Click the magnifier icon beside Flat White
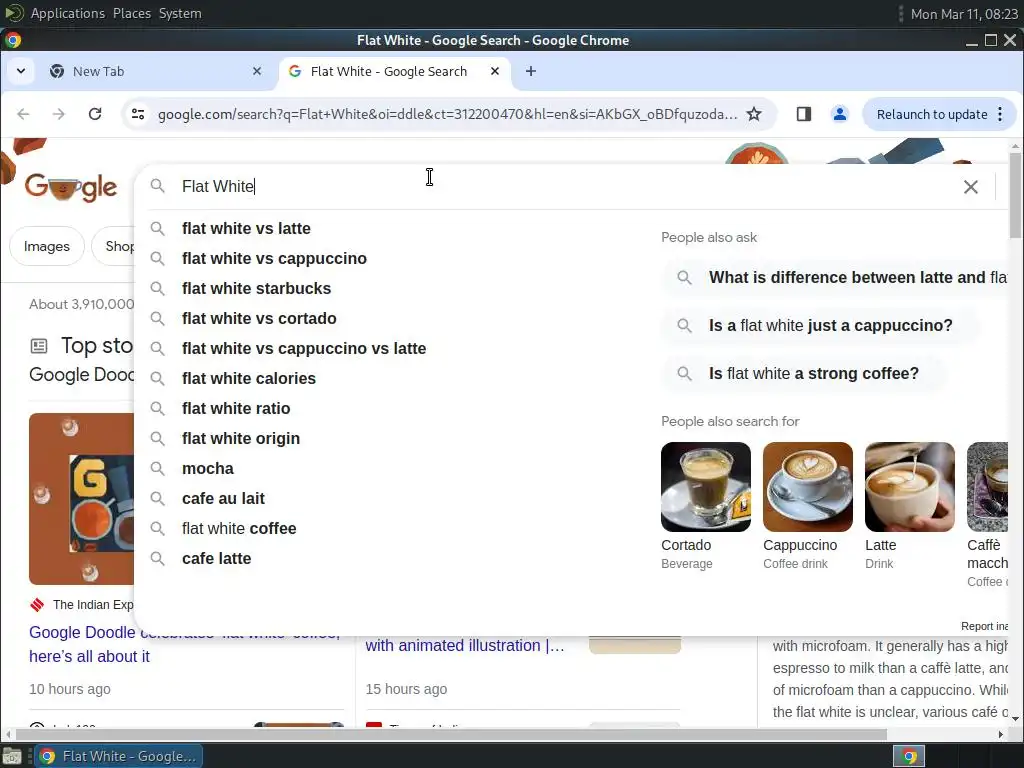This screenshot has height=768, width=1024. click(x=157, y=186)
